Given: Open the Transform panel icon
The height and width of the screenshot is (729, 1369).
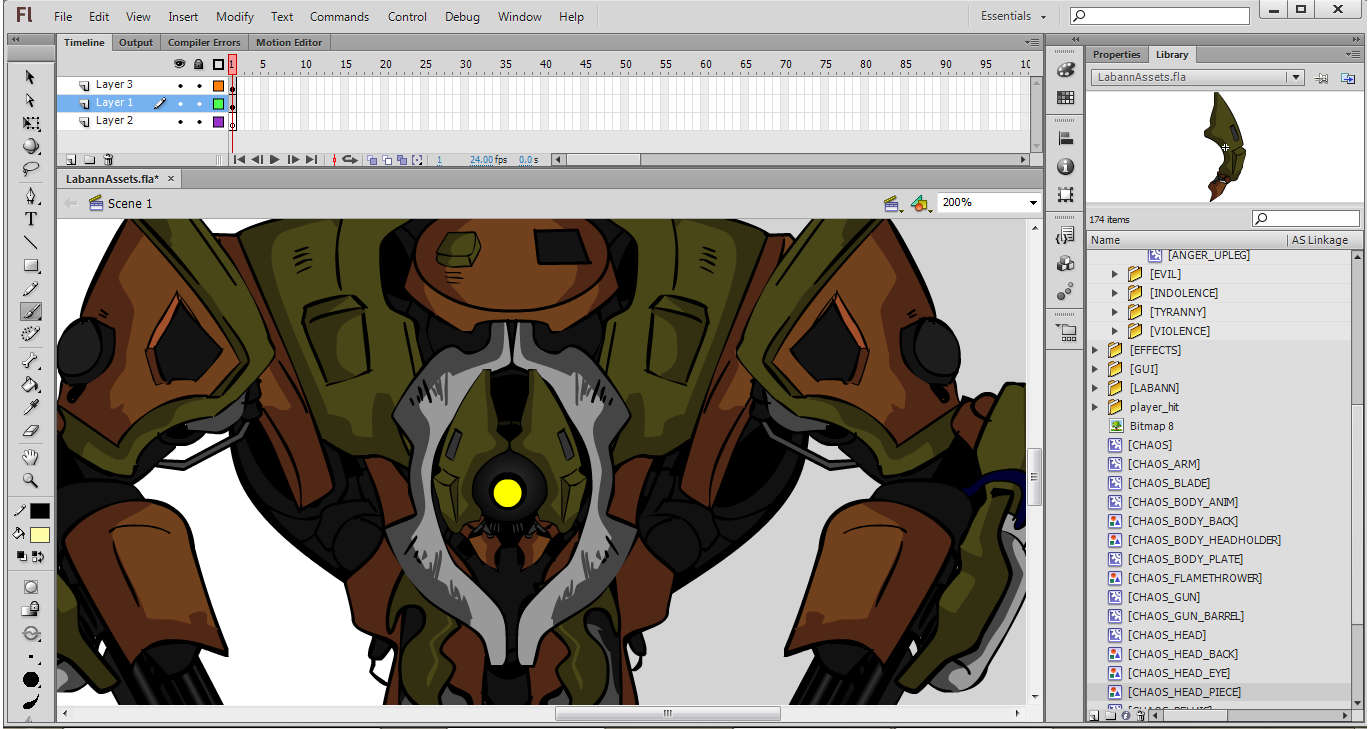Looking at the screenshot, I should tap(1065, 195).
